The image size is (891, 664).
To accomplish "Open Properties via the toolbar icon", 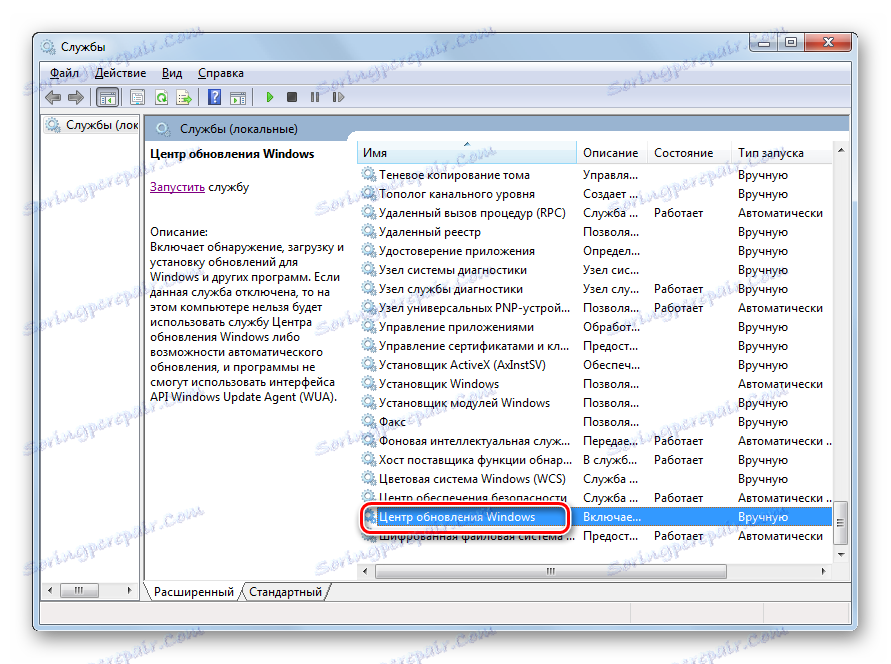I will [x=138, y=98].
